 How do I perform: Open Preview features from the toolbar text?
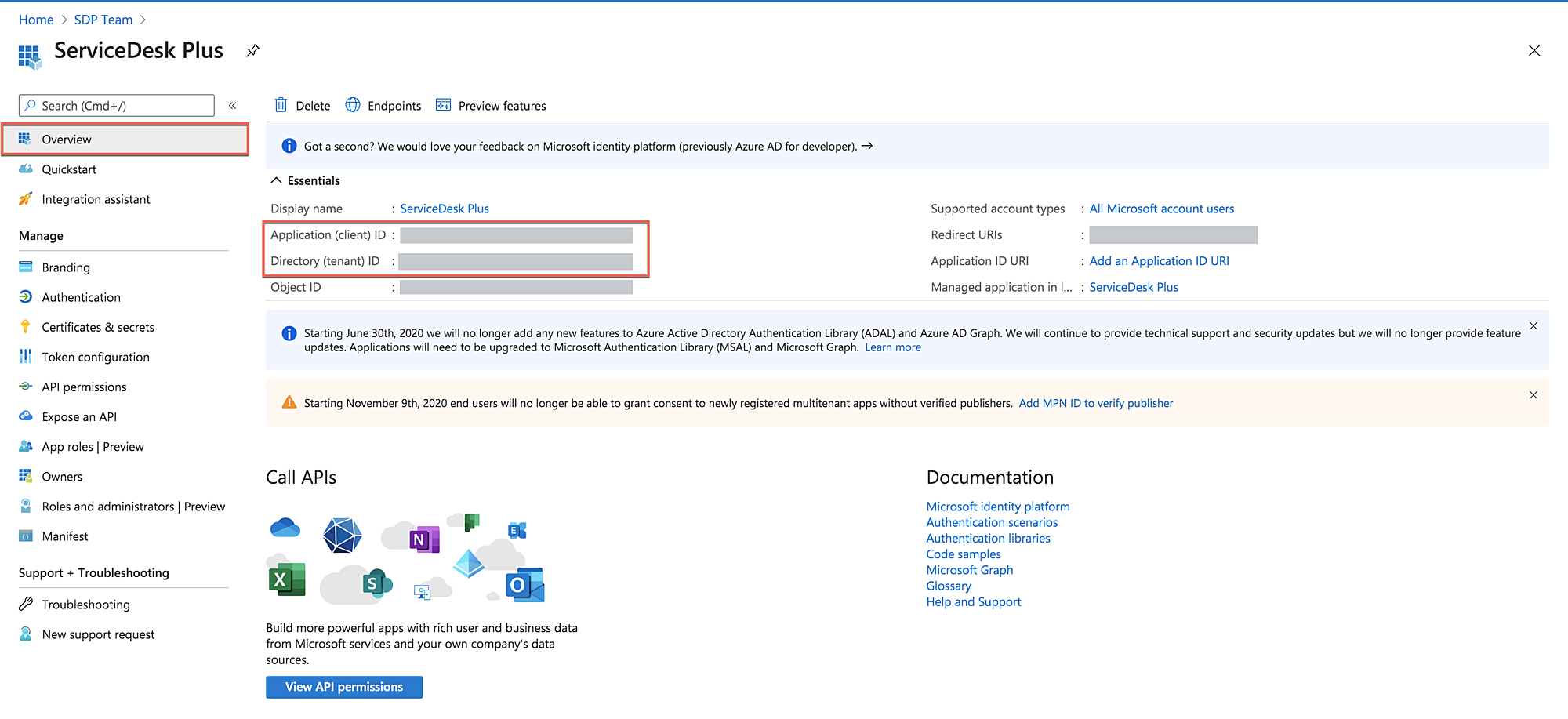click(503, 106)
